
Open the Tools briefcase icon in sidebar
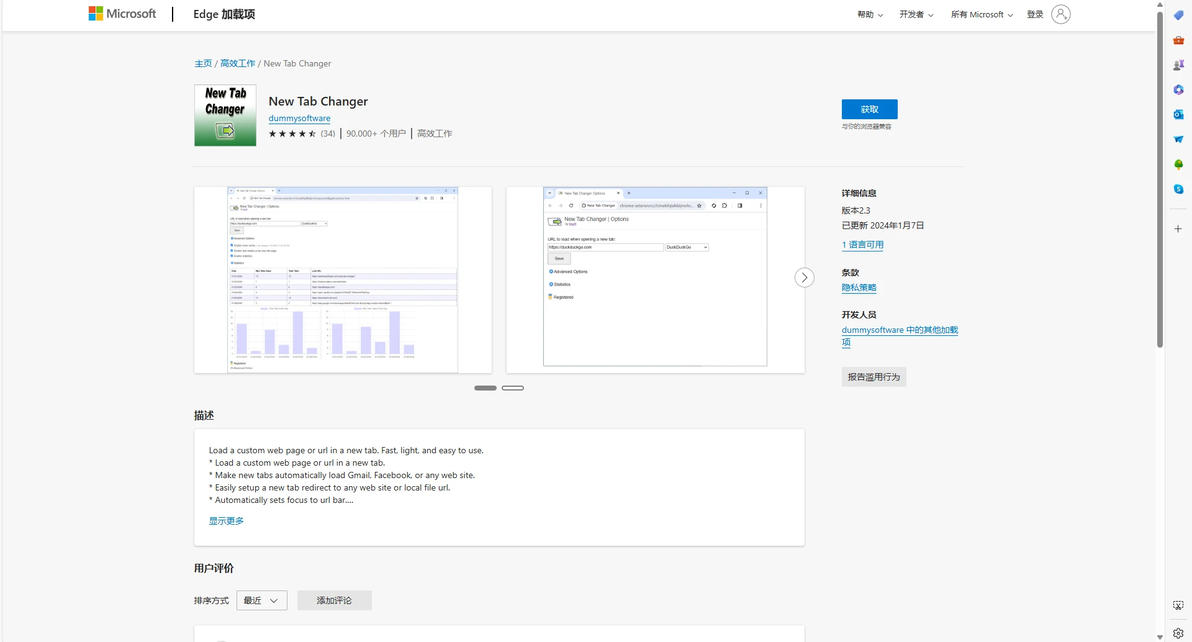pos(1178,40)
